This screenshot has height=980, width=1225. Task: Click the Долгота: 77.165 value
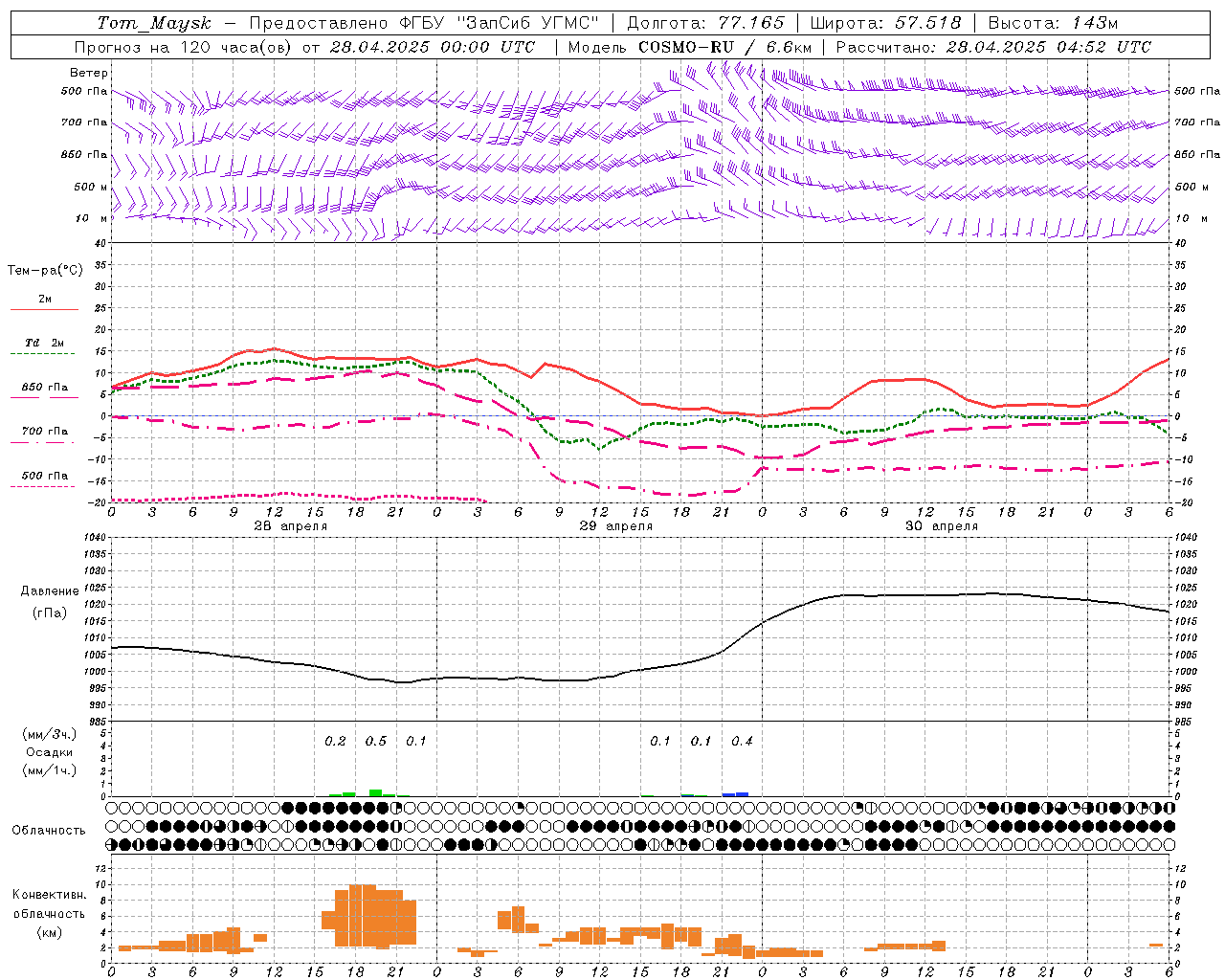(x=705, y=23)
